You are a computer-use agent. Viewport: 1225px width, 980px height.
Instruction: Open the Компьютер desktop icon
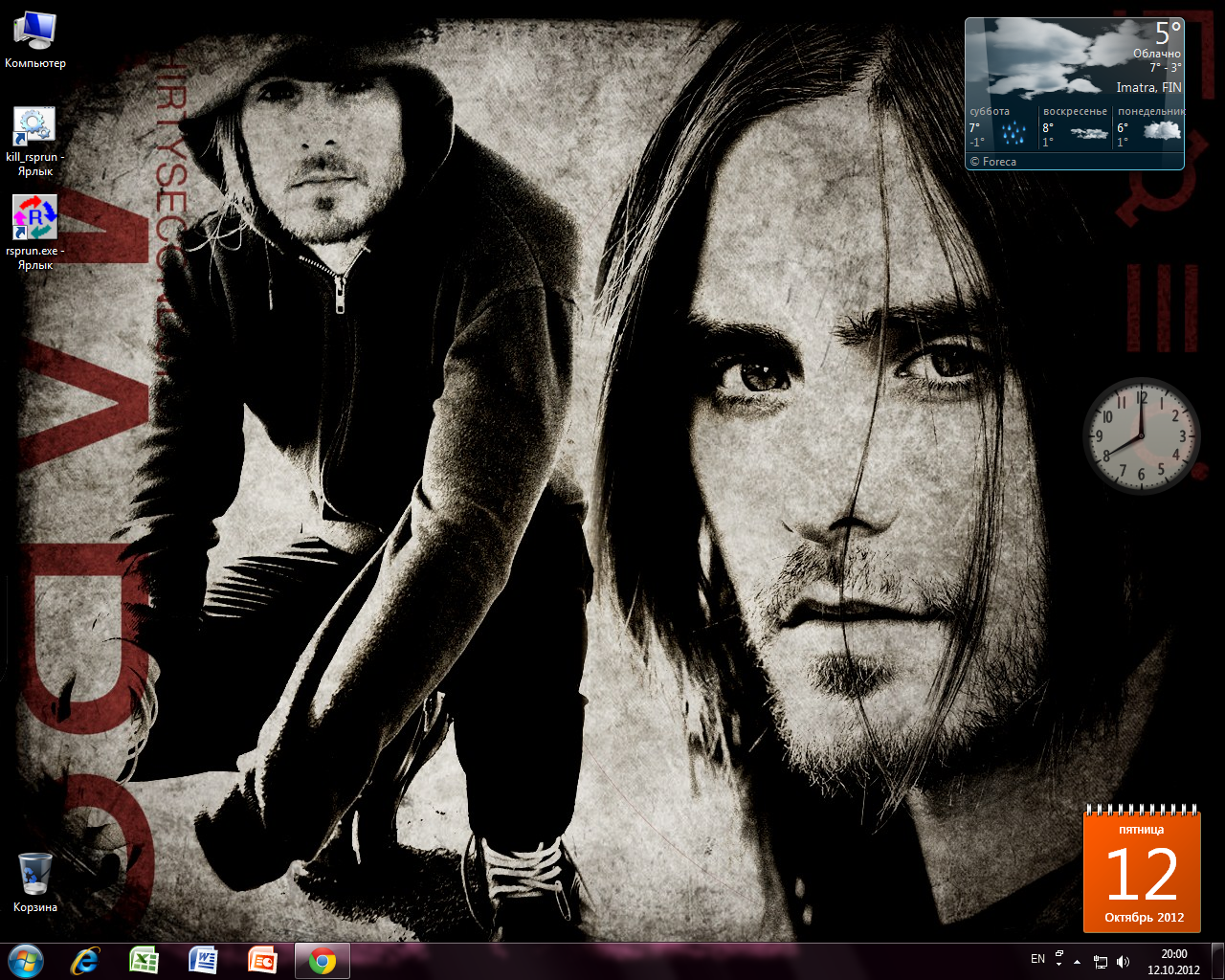click(35, 32)
